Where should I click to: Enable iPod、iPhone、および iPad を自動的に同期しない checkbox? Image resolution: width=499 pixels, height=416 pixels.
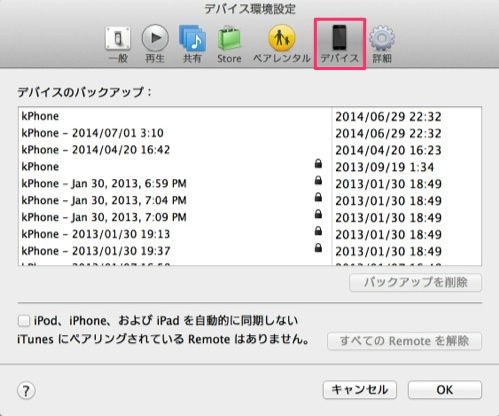pyautogui.click(x=24, y=321)
